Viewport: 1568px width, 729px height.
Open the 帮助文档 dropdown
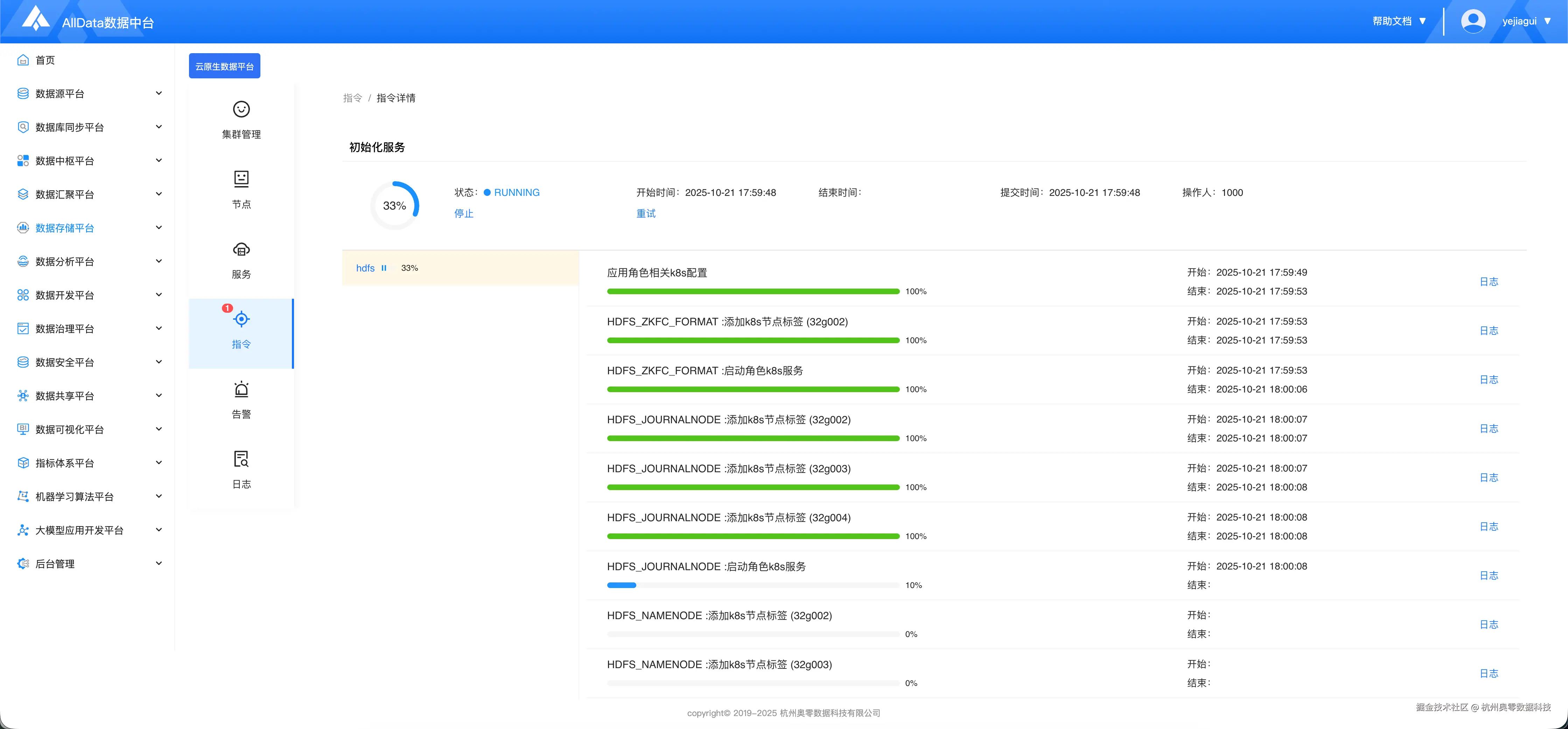tap(1399, 21)
